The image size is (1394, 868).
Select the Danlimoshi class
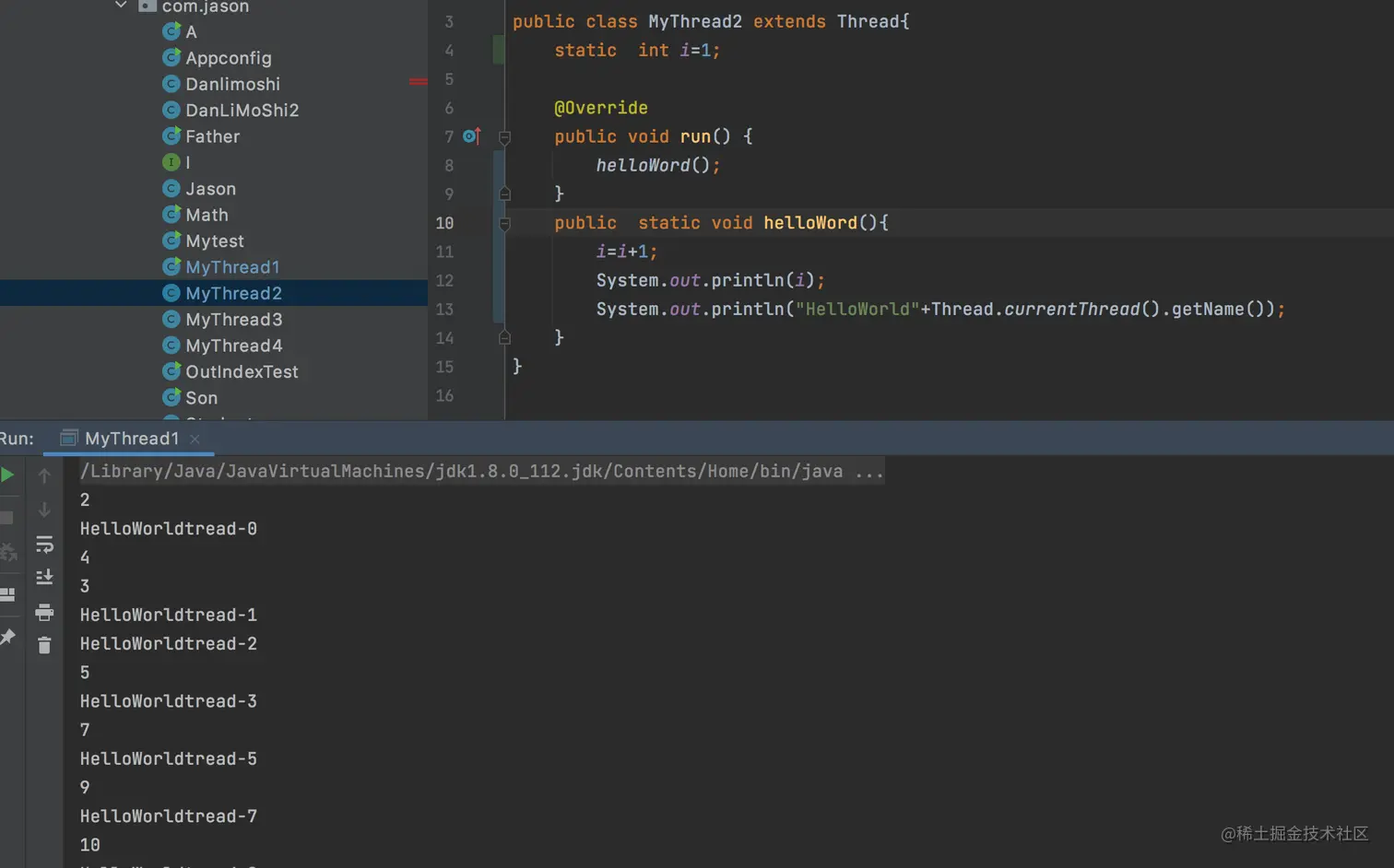click(232, 84)
